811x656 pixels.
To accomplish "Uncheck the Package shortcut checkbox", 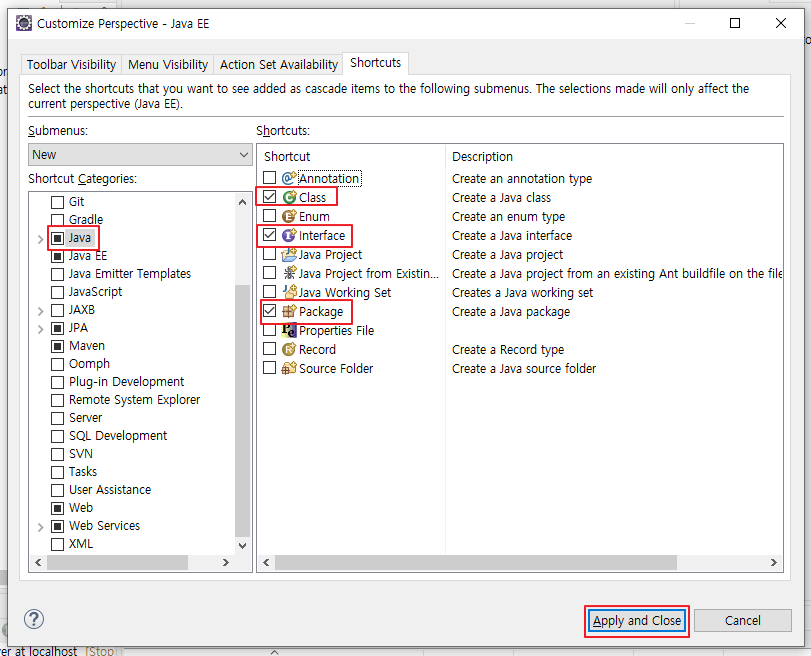I will pyautogui.click(x=269, y=311).
